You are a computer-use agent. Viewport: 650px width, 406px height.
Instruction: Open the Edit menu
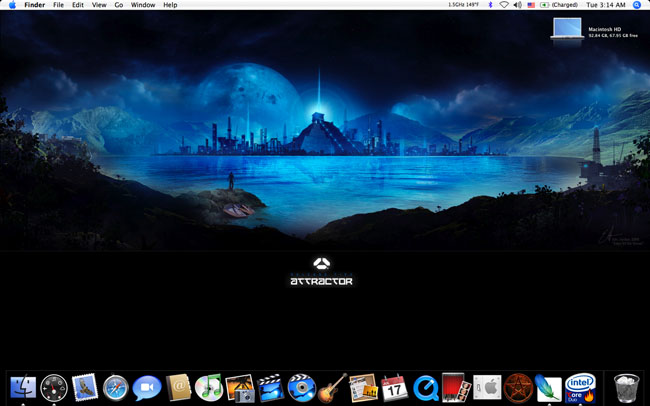[x=78, y=5]
